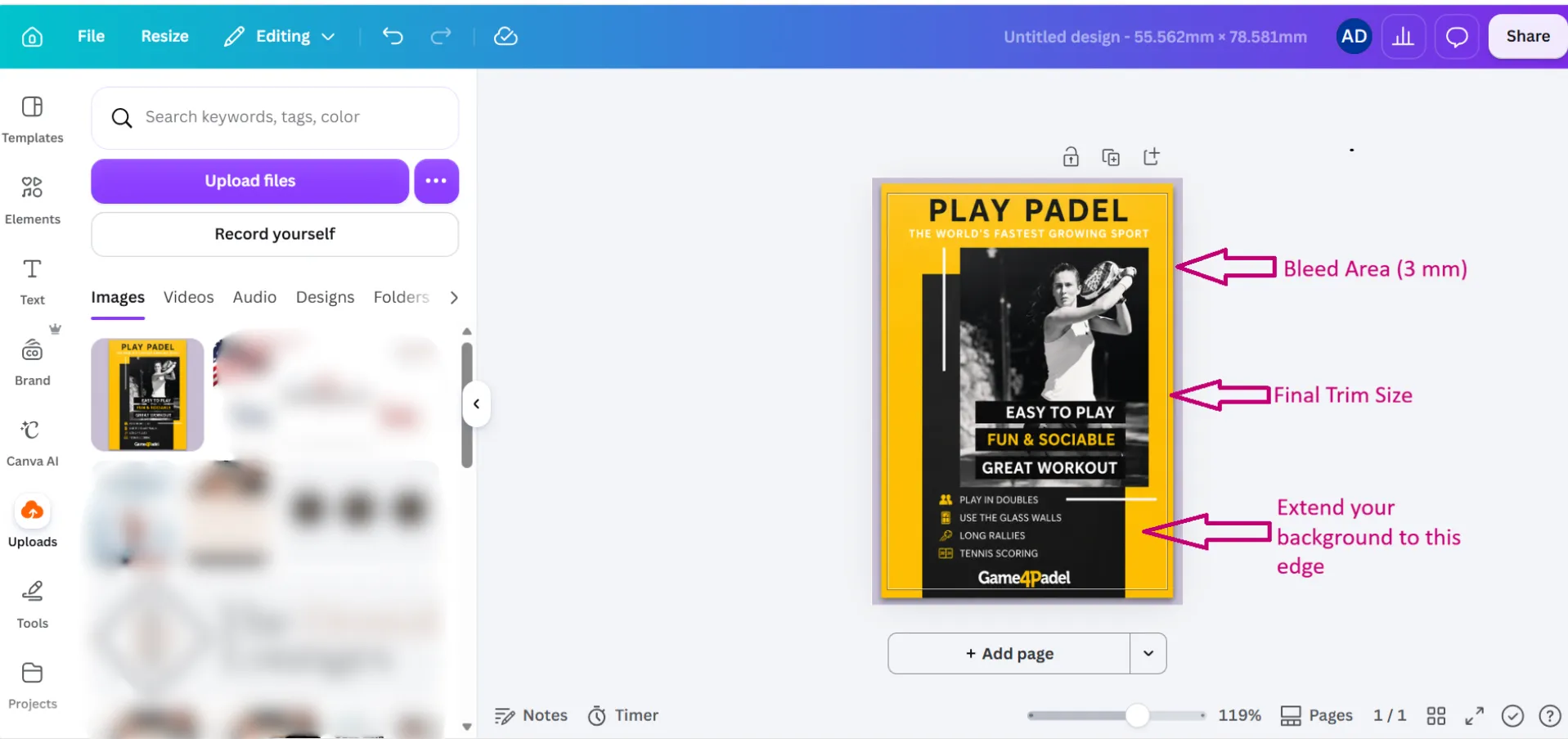1568x739 pixels.
Task: Open the Elements panel
Action: tap(32, 201)
